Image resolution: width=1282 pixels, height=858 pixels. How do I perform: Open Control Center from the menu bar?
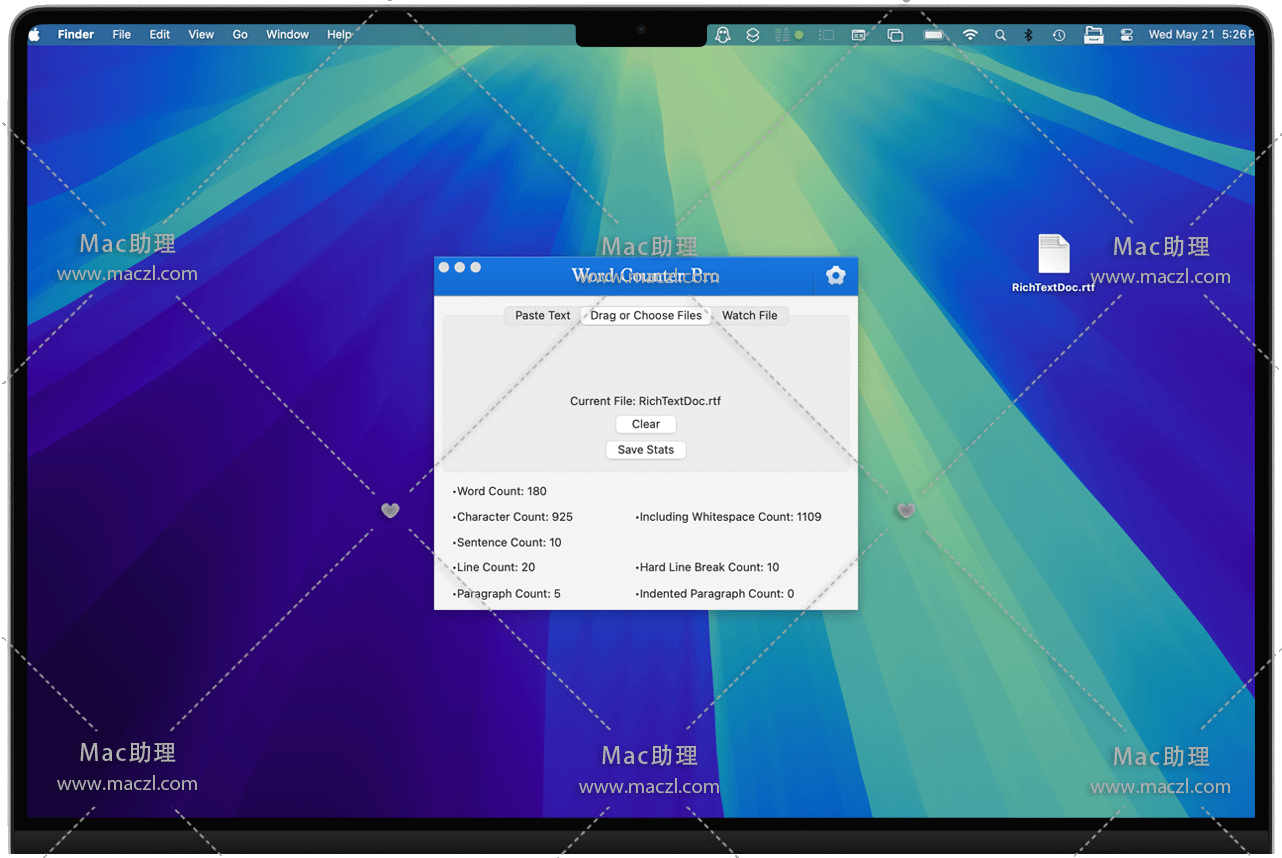1127,34
